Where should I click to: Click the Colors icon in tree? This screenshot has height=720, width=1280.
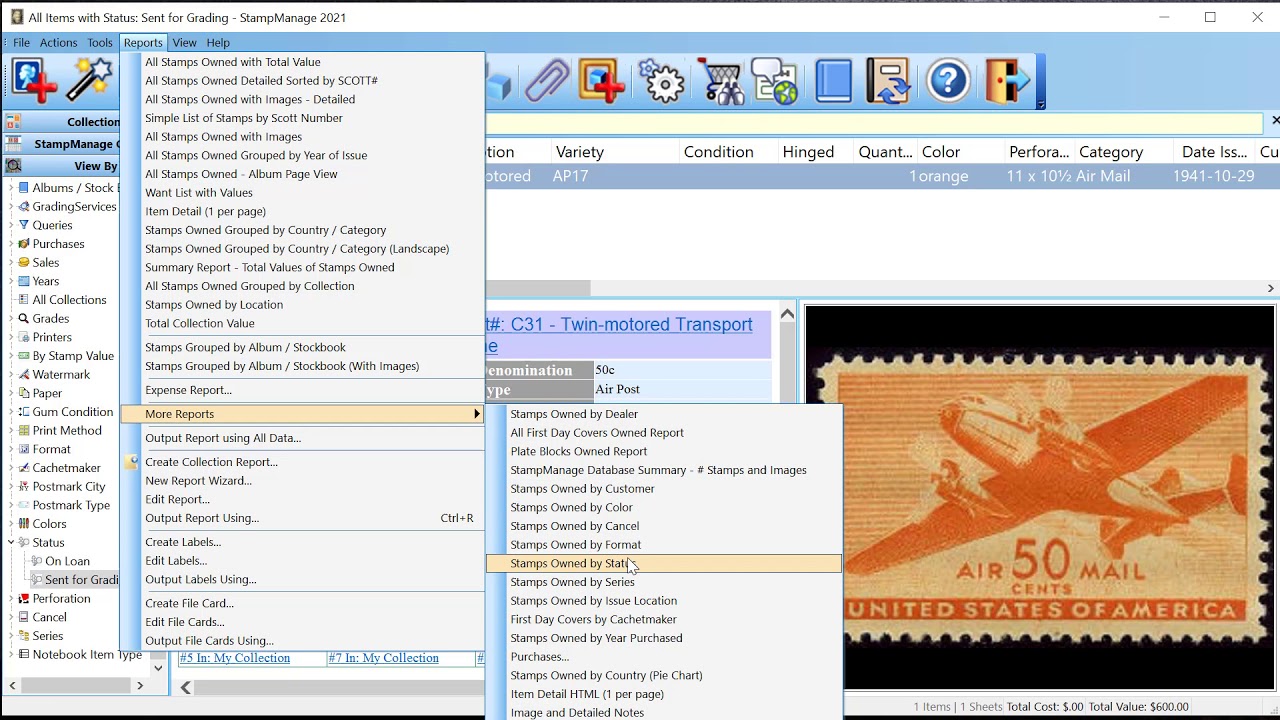pos(24,524)
